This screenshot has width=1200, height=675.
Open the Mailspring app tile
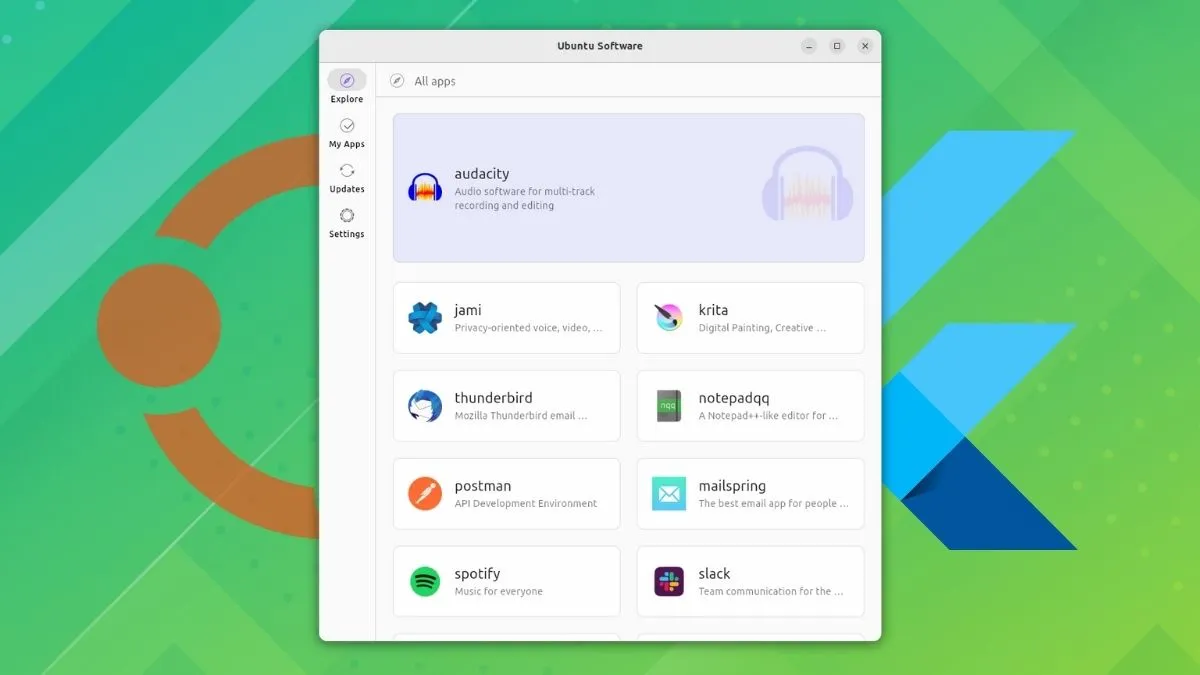tap(750, 493)
